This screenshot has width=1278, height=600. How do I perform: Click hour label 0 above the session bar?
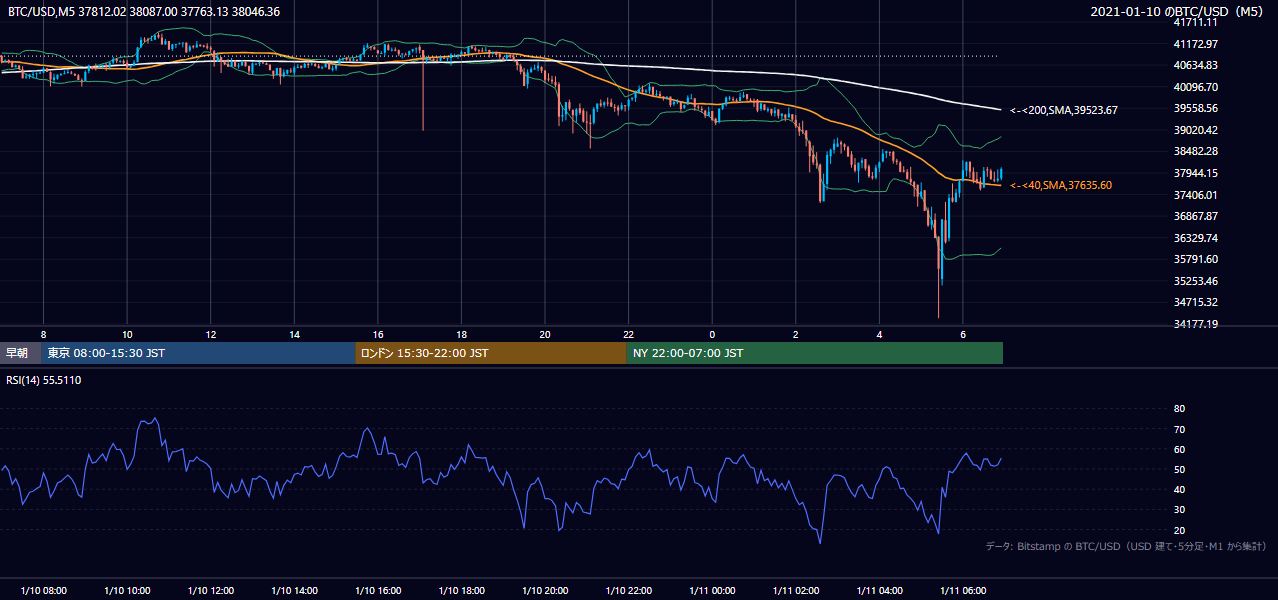point(712,334)
